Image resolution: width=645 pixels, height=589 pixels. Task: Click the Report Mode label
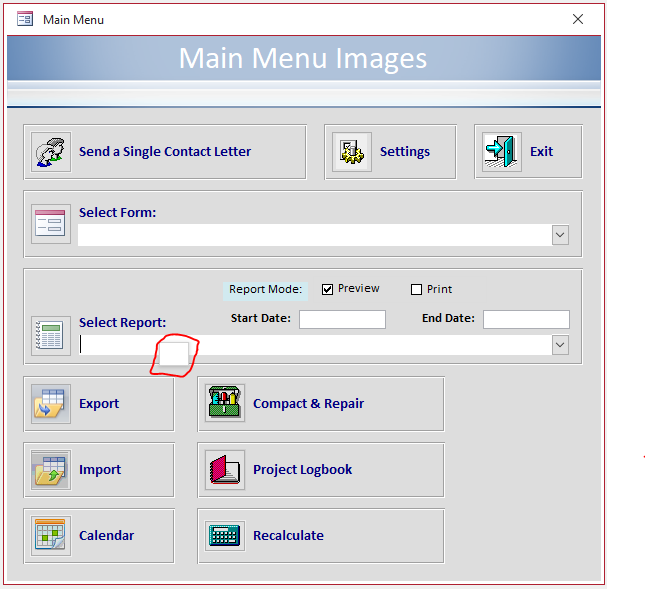click(265, 289)
